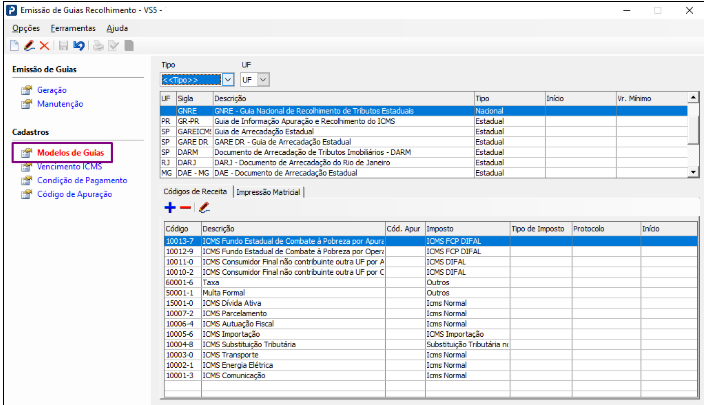Screen dimensions: 704x405
Task: Click the Imposto column header
Action: pyautogui.click(x=467, y=229)
